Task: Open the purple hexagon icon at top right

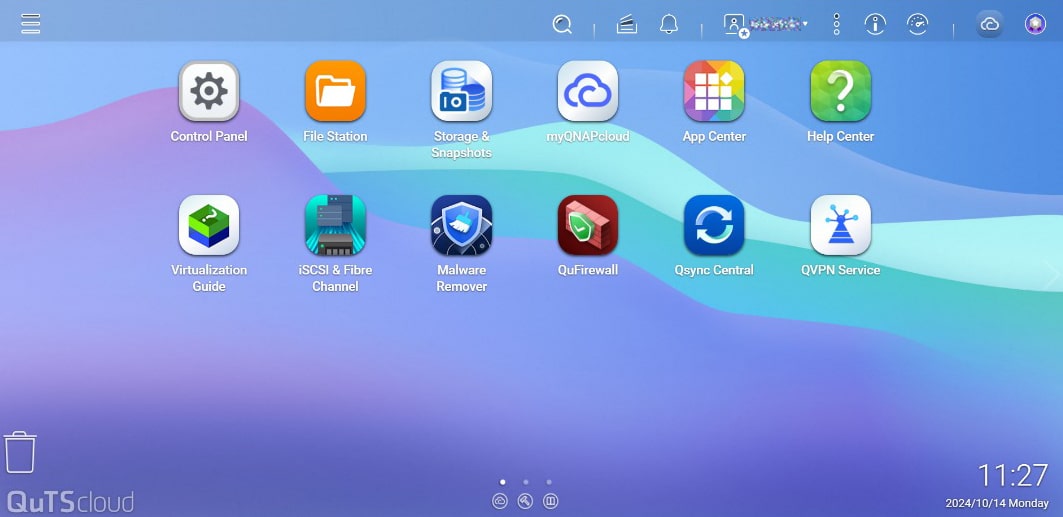Action: (x=1035, y=24)
